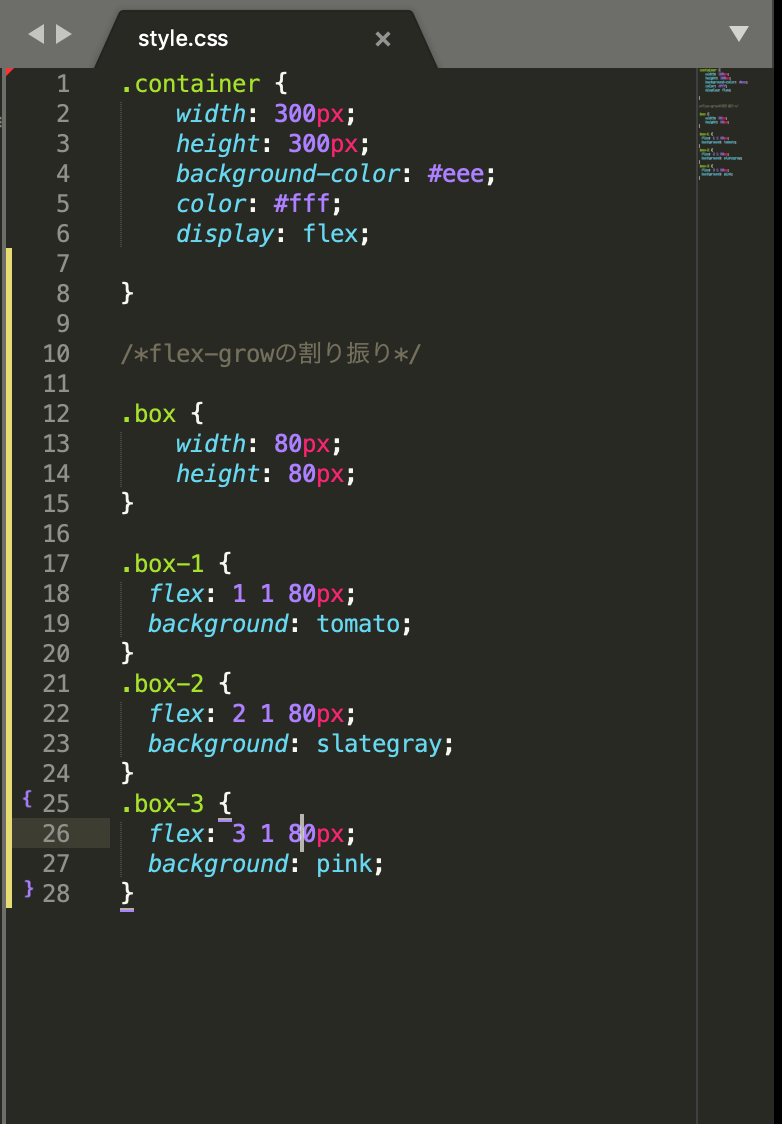Click line number 10 in gutter
This screenshot has width=782, height=1124.
56,353
